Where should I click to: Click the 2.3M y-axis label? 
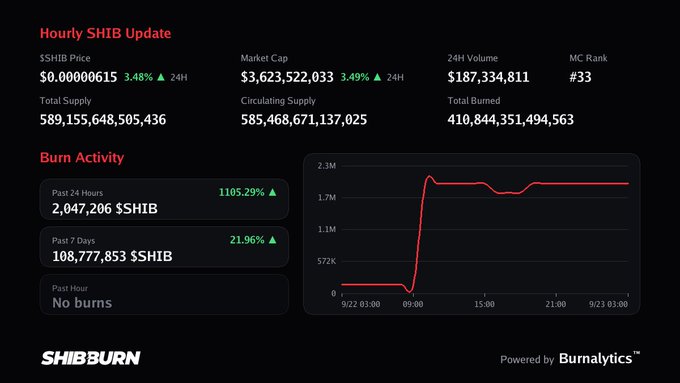327,166
